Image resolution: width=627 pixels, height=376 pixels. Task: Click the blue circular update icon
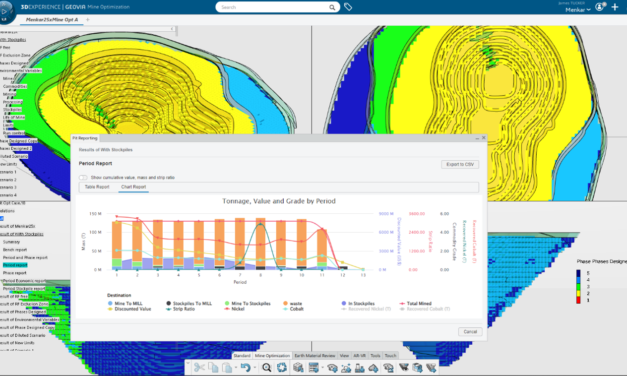282,367
